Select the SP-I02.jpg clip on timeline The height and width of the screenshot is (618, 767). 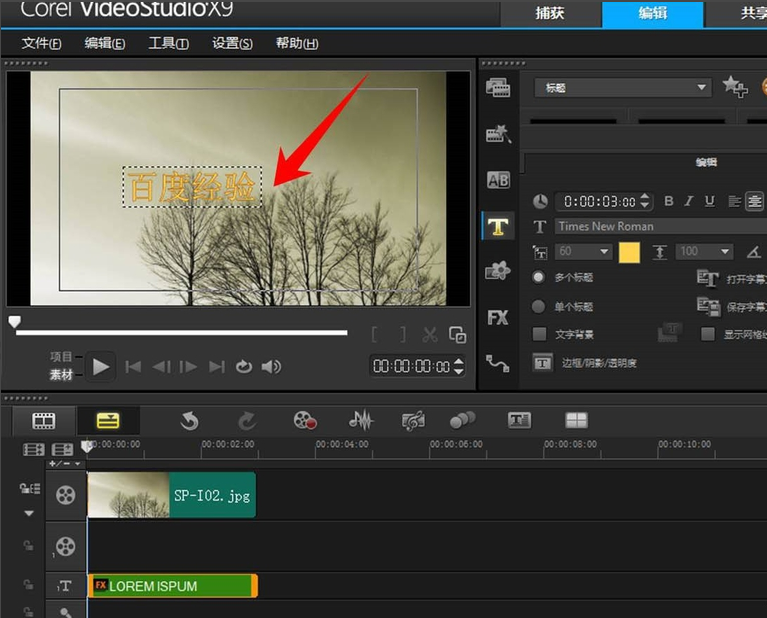pyautogui.click(x=172, y=495)
